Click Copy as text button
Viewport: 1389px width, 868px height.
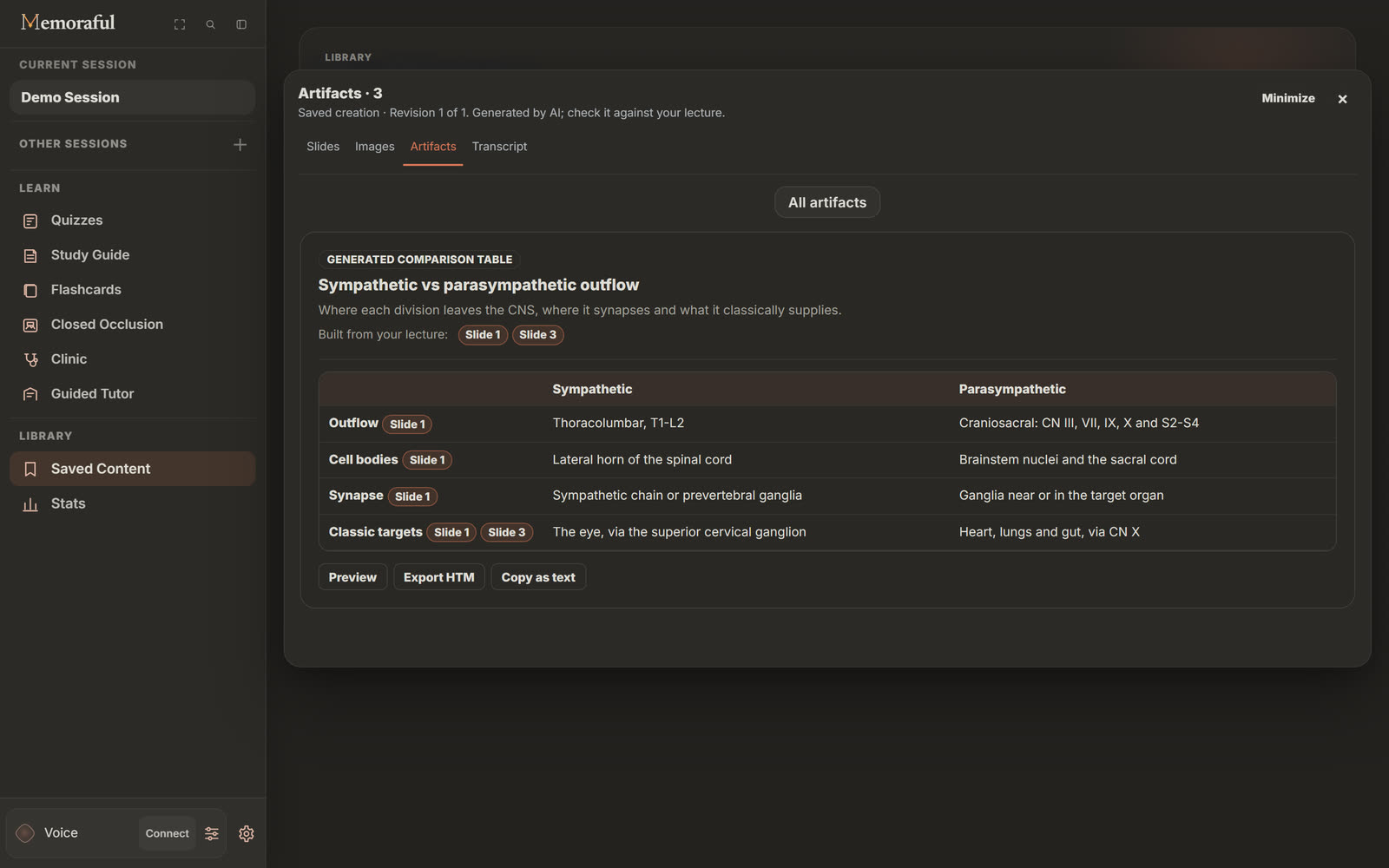pos(538,577)
